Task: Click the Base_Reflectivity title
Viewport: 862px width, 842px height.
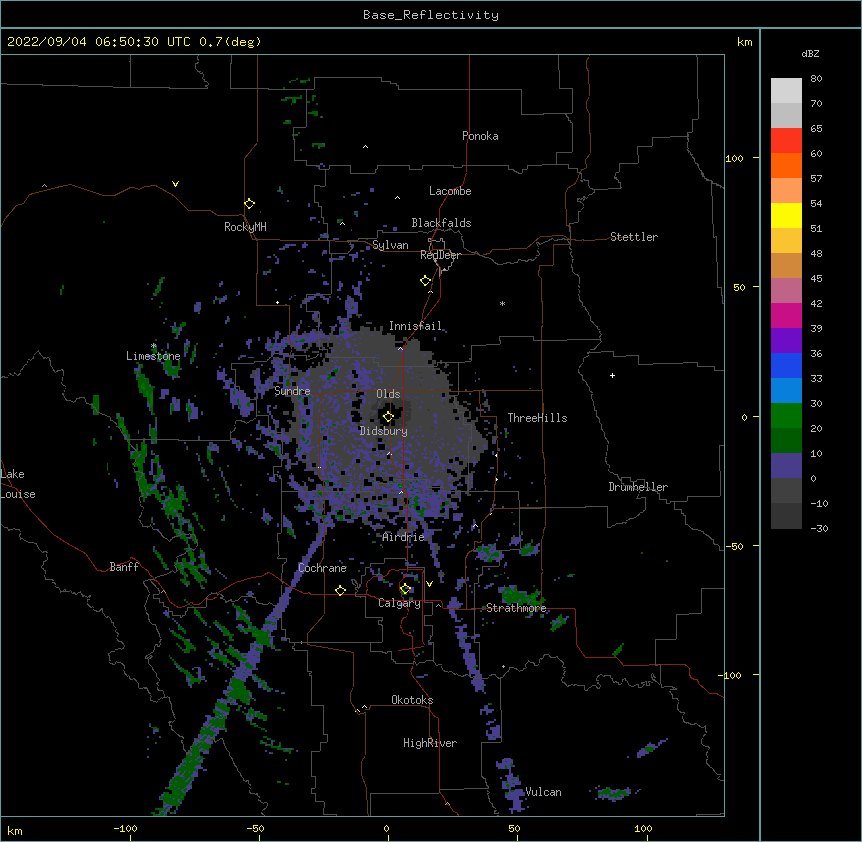Action: (x=431, y=15)
